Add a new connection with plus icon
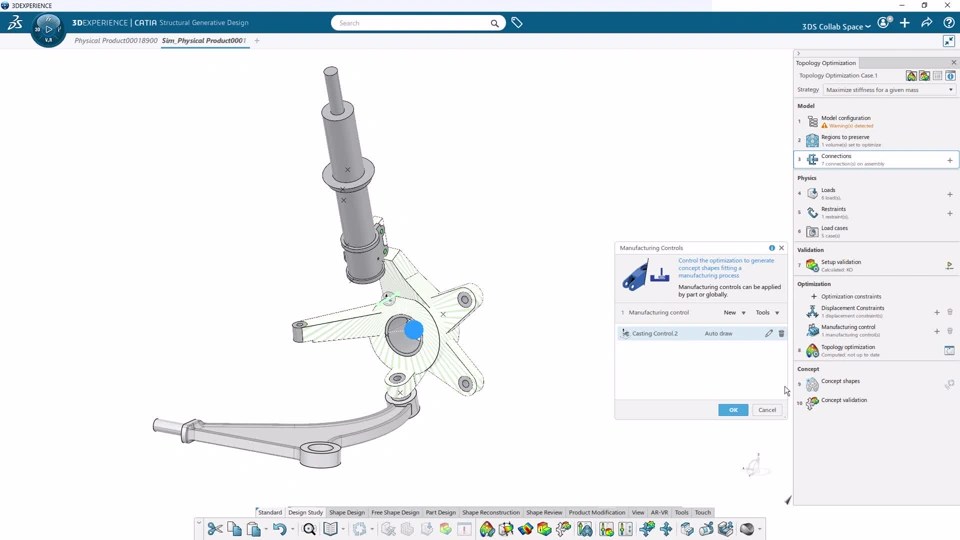 [950, 160]
